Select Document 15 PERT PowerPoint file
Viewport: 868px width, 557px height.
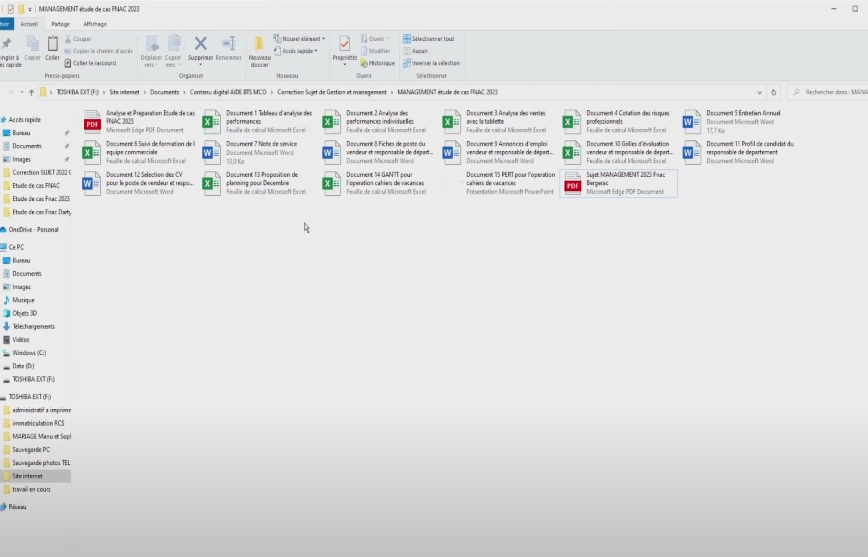tap(499, 183)
